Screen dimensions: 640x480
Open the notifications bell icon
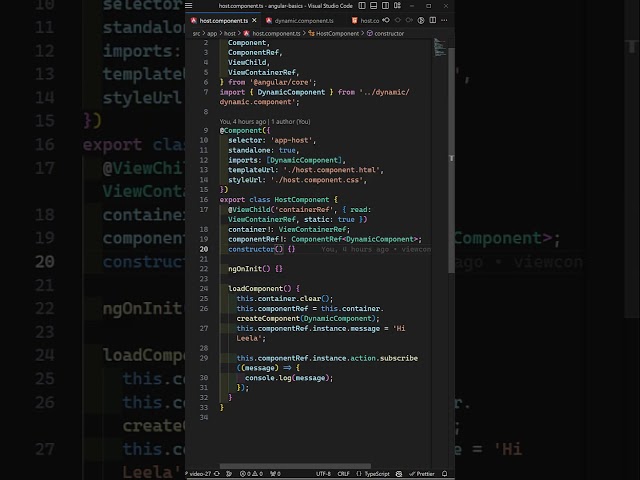click(444, 474)
